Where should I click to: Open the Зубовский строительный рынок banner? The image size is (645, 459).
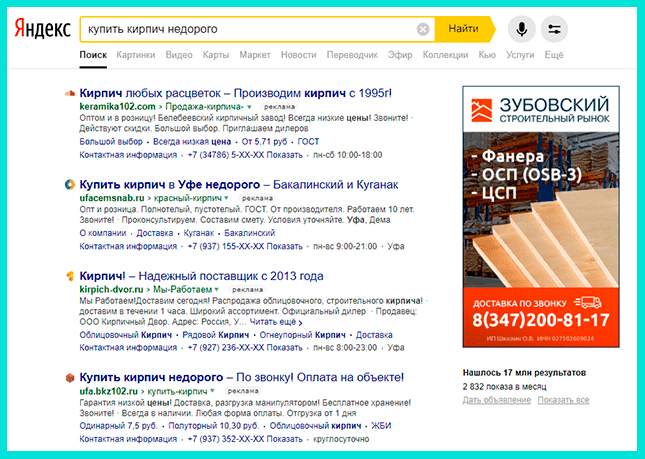point(541,217)
